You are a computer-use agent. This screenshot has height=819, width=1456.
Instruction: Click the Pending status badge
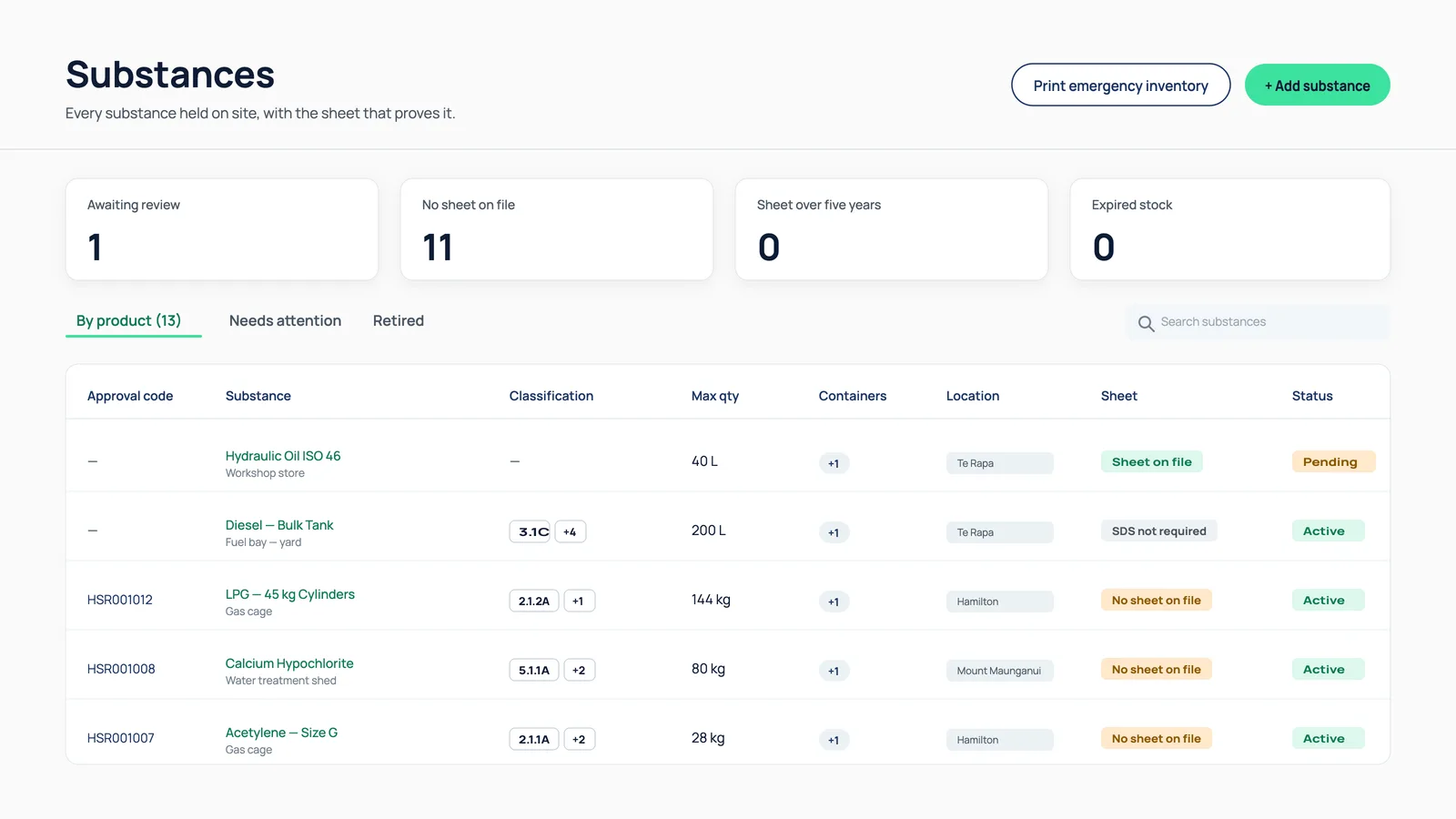1333,461
